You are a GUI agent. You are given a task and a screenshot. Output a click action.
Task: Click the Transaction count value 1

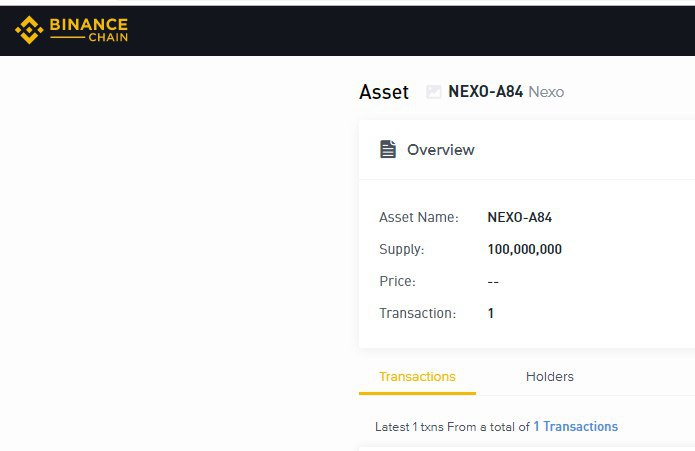491,313
